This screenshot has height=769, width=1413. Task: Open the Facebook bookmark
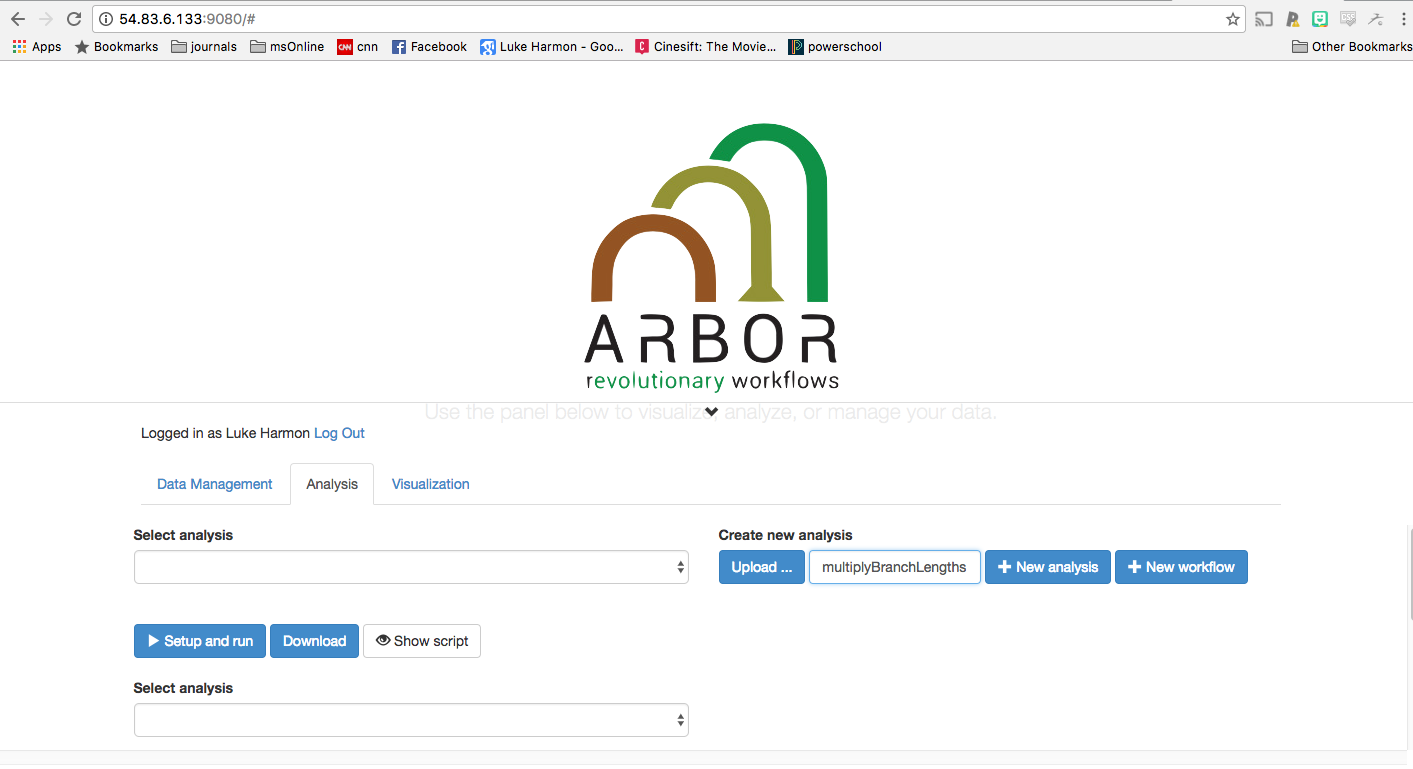pyautogui.click(x=429, y=47)
